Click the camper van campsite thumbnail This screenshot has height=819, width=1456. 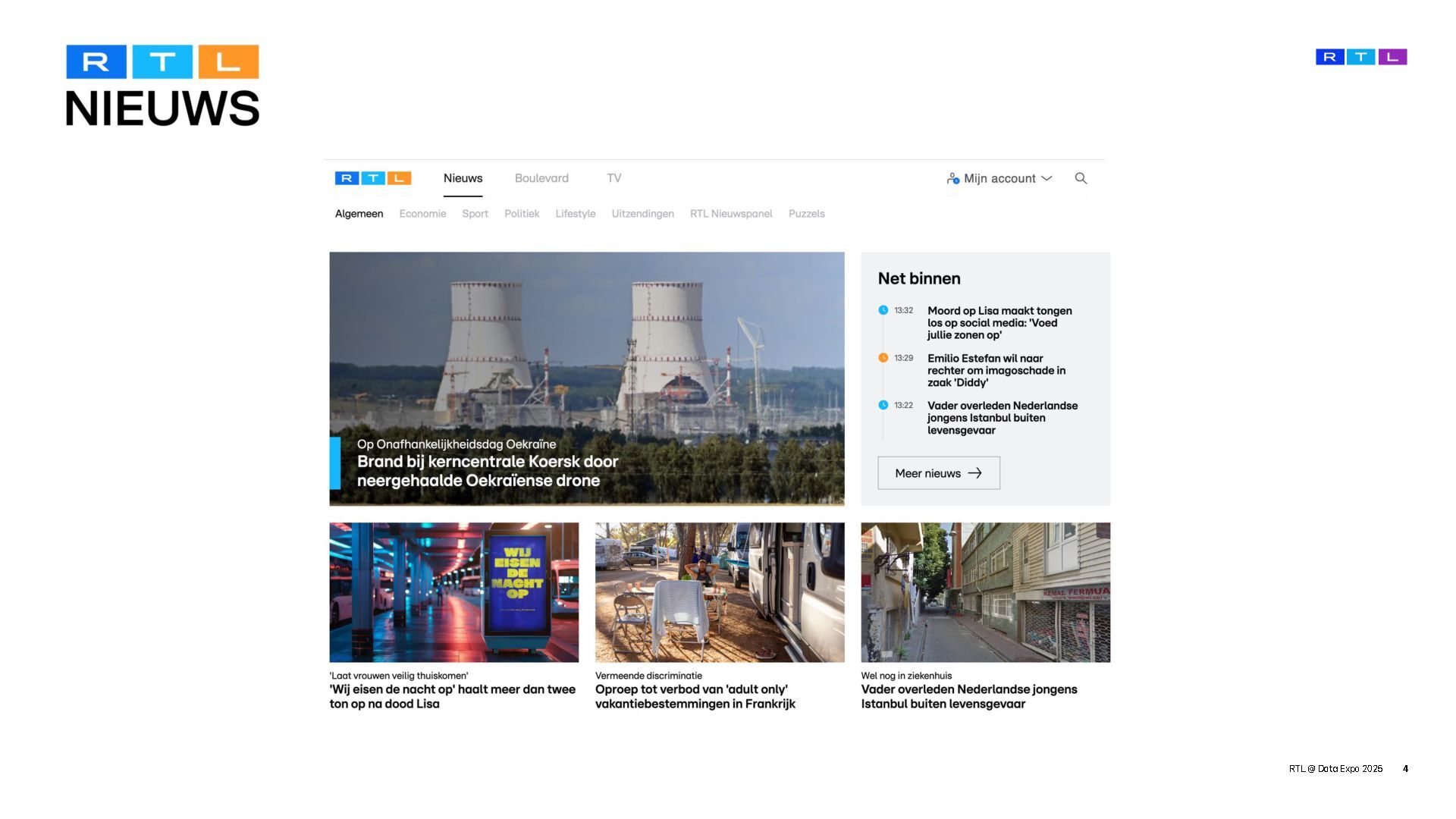click(719, 592)
